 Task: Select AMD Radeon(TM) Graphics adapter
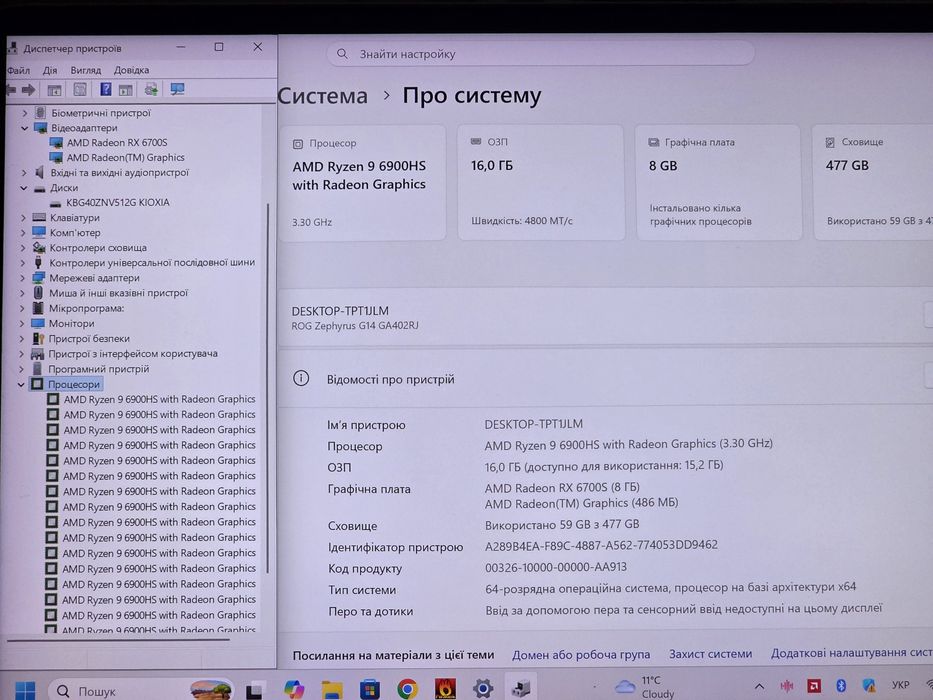click(x=126, y=157)
